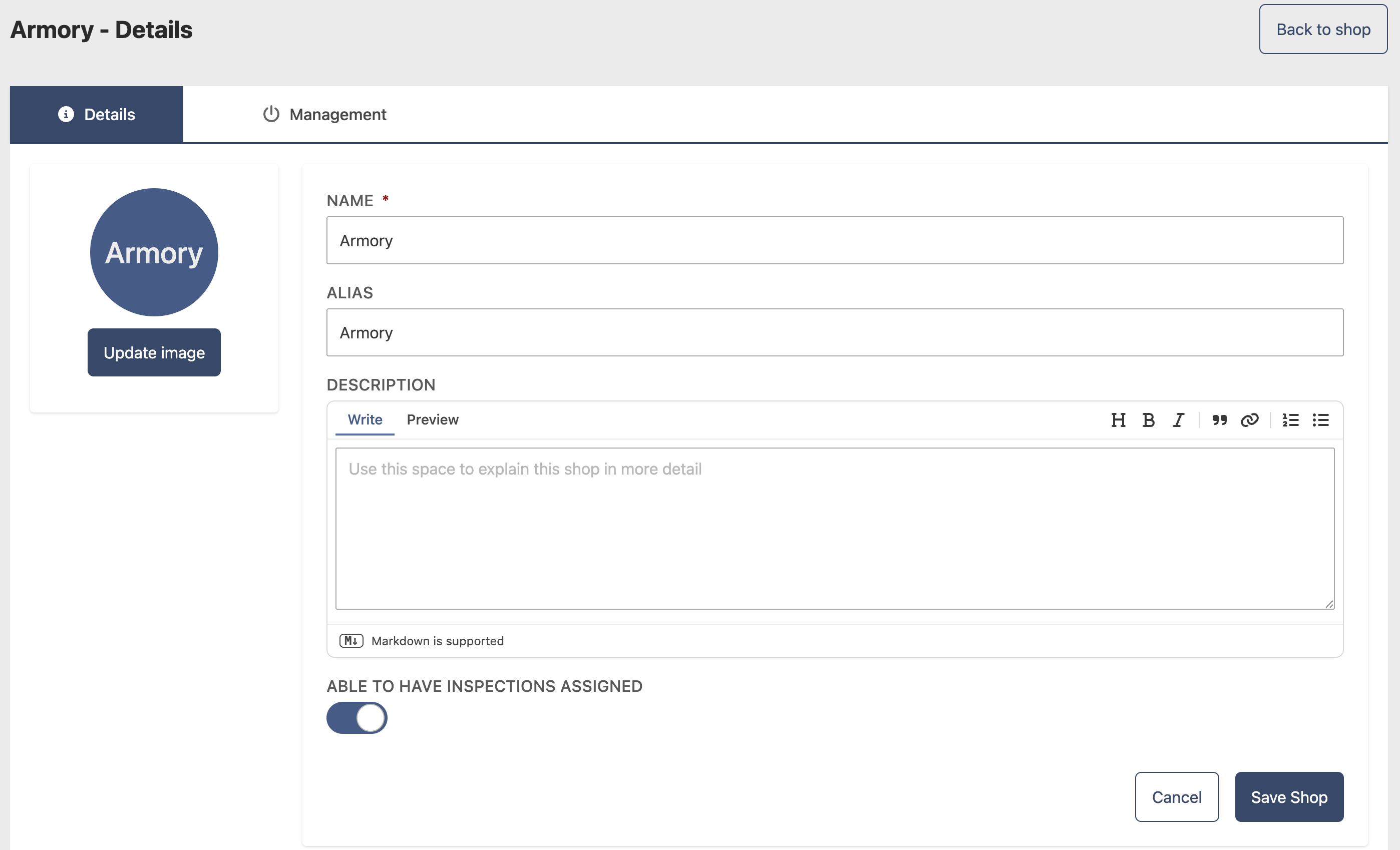Screen dimensions: 1400x850
Task: Click the ABLE TO HAVE INSPECTIONS ASSIGNED label
Action: coord(485,686)
